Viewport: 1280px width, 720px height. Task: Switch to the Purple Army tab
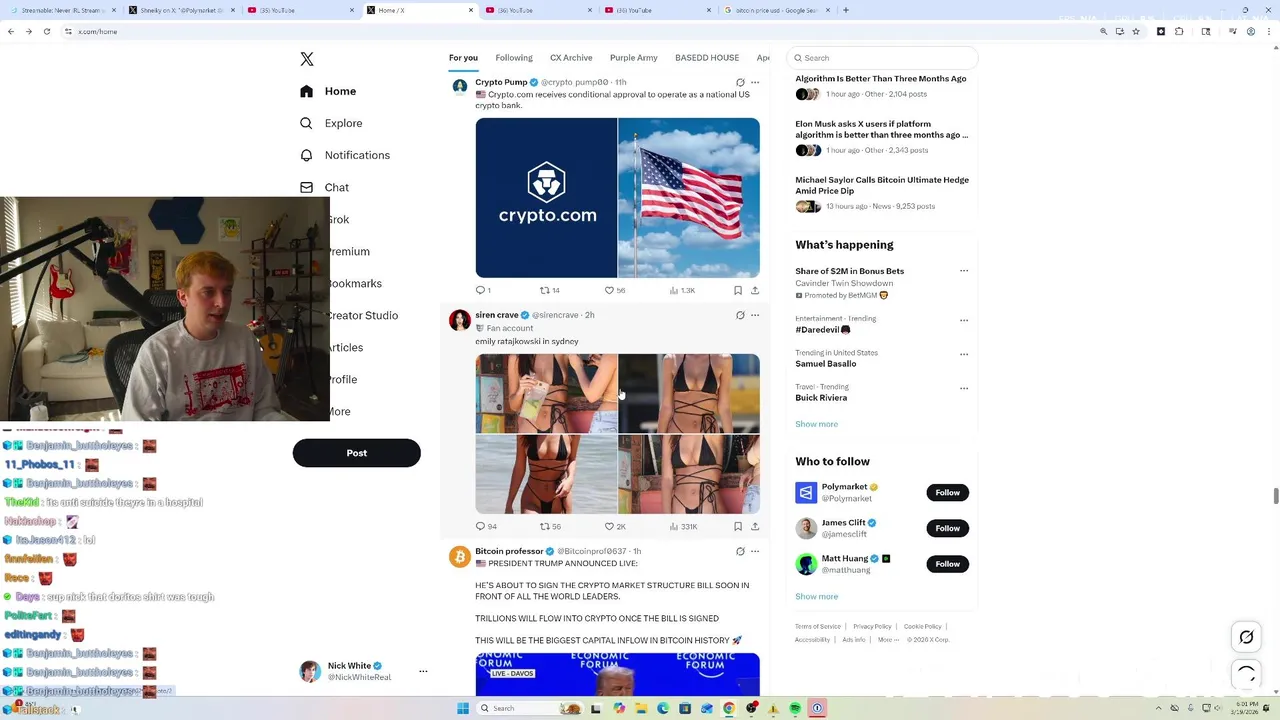click(x=634, y=58)
